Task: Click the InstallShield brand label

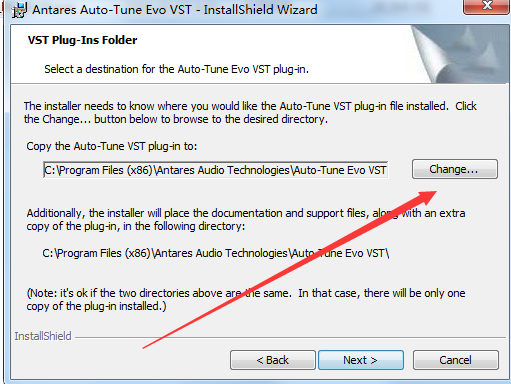Action: pyautogui.click(x=43, y=336)
